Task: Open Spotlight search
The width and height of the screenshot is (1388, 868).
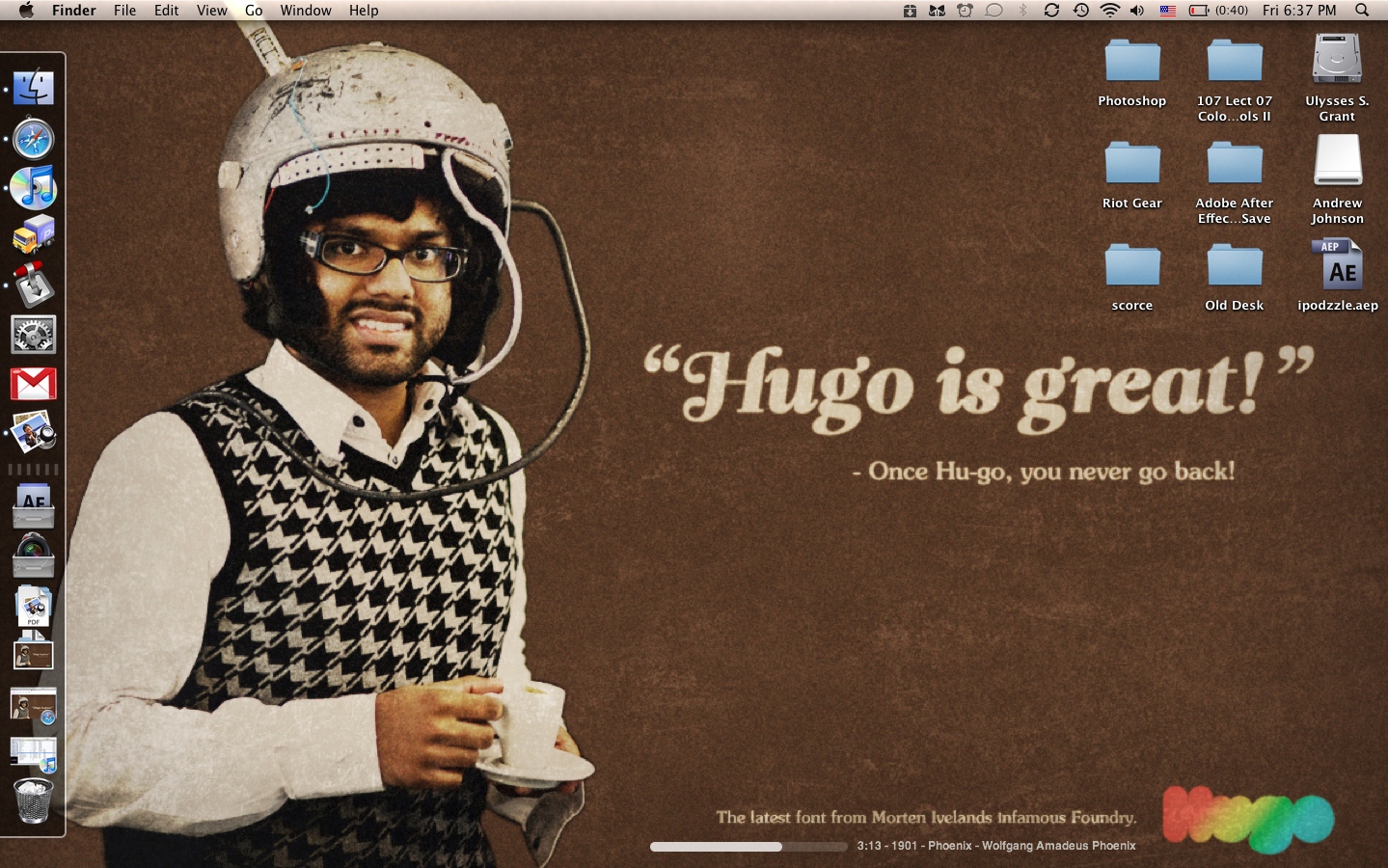Action: pos(1362,11)
